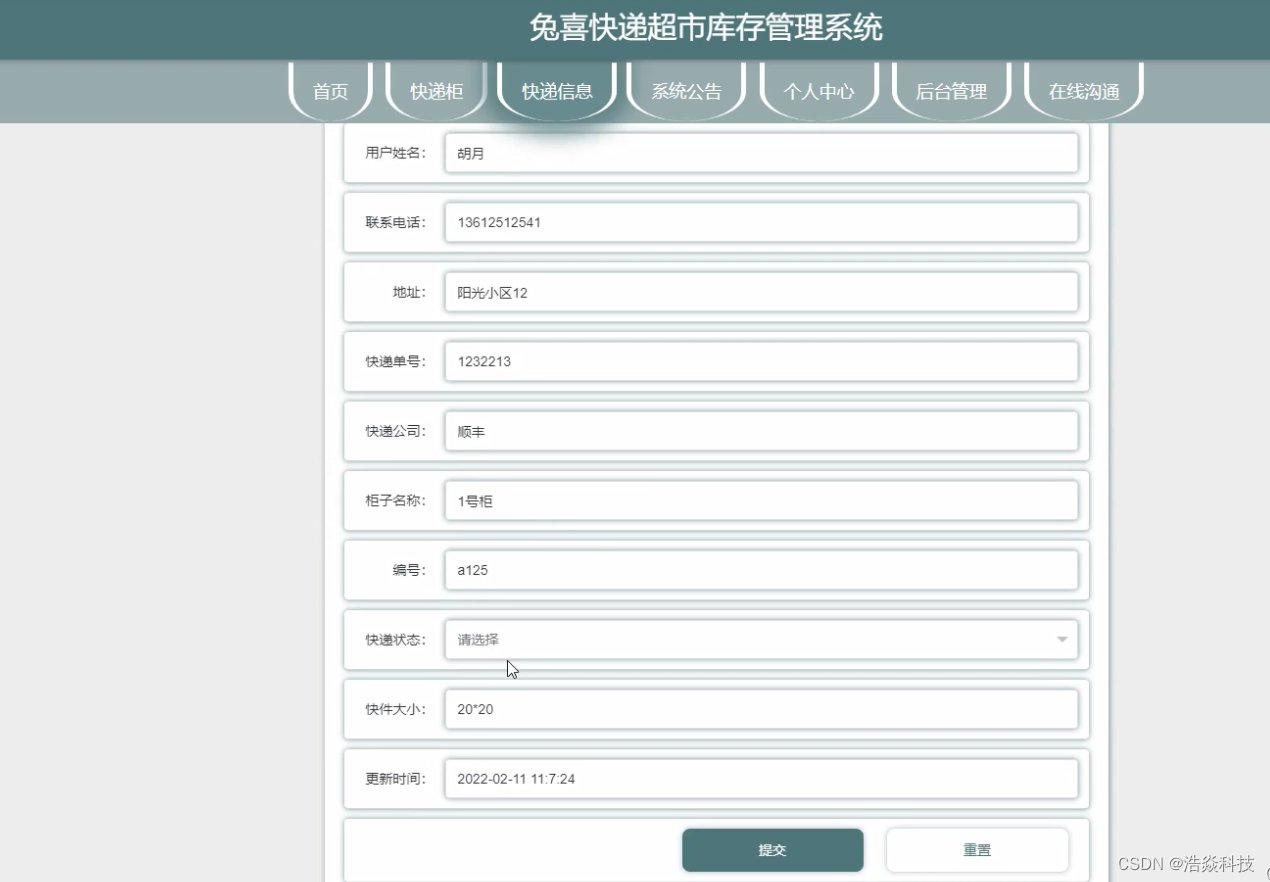
Task: Expand the 快递状态 selection arrow
Action: click(x=1062, y=639)
